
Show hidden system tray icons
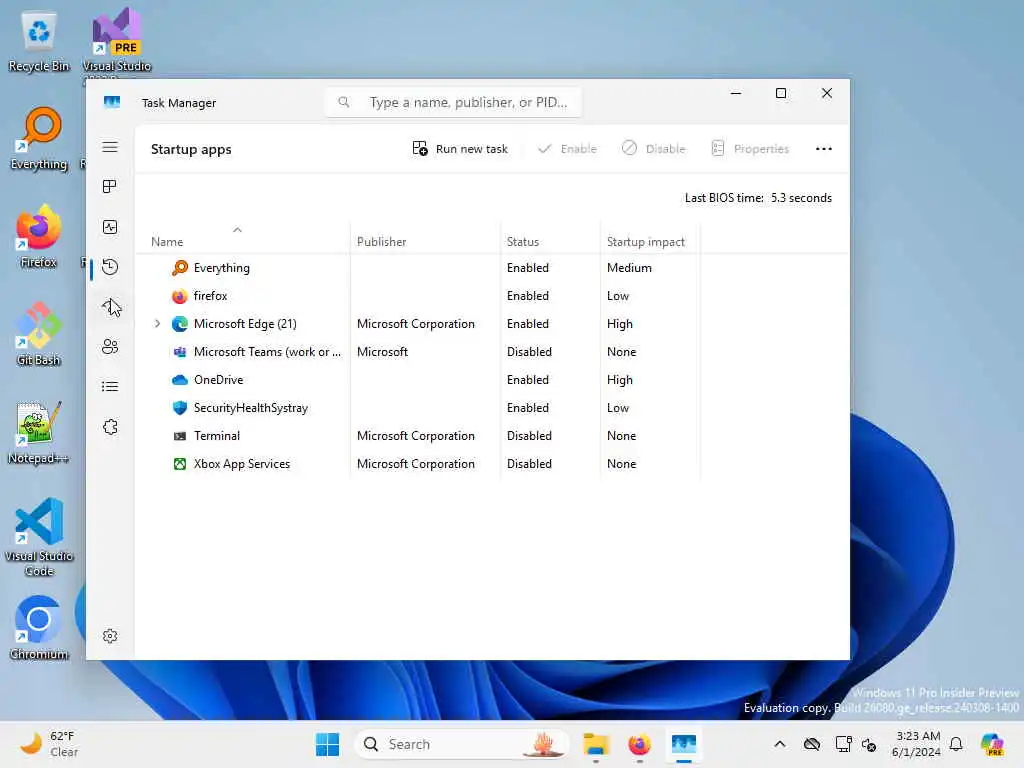pyautogui.click(x=780, y=744)
